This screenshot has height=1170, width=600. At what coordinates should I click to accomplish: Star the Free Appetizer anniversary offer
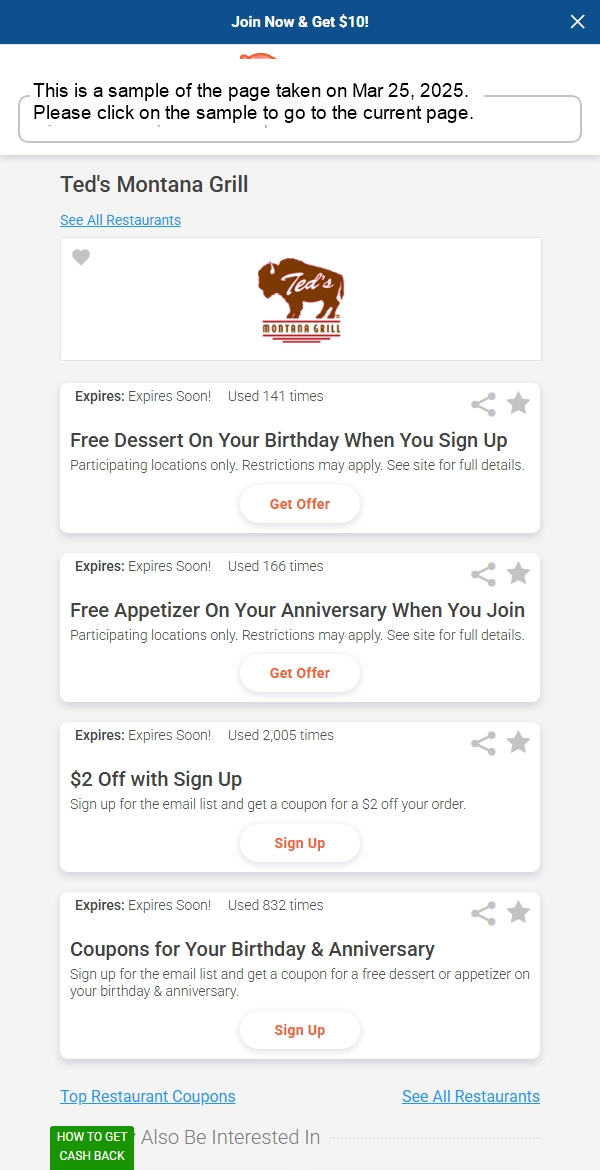click(x=518, y=573)
